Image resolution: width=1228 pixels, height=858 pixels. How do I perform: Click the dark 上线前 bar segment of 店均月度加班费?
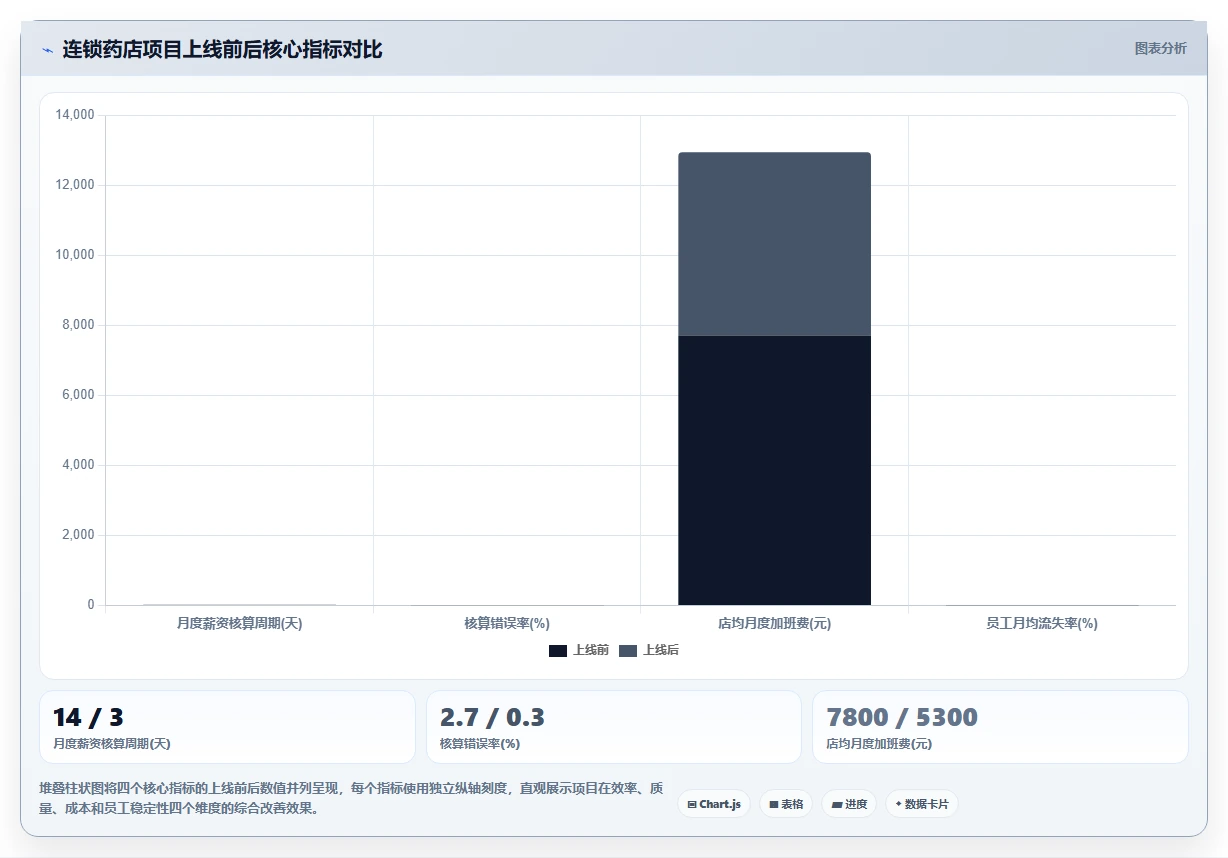[774, 470]
